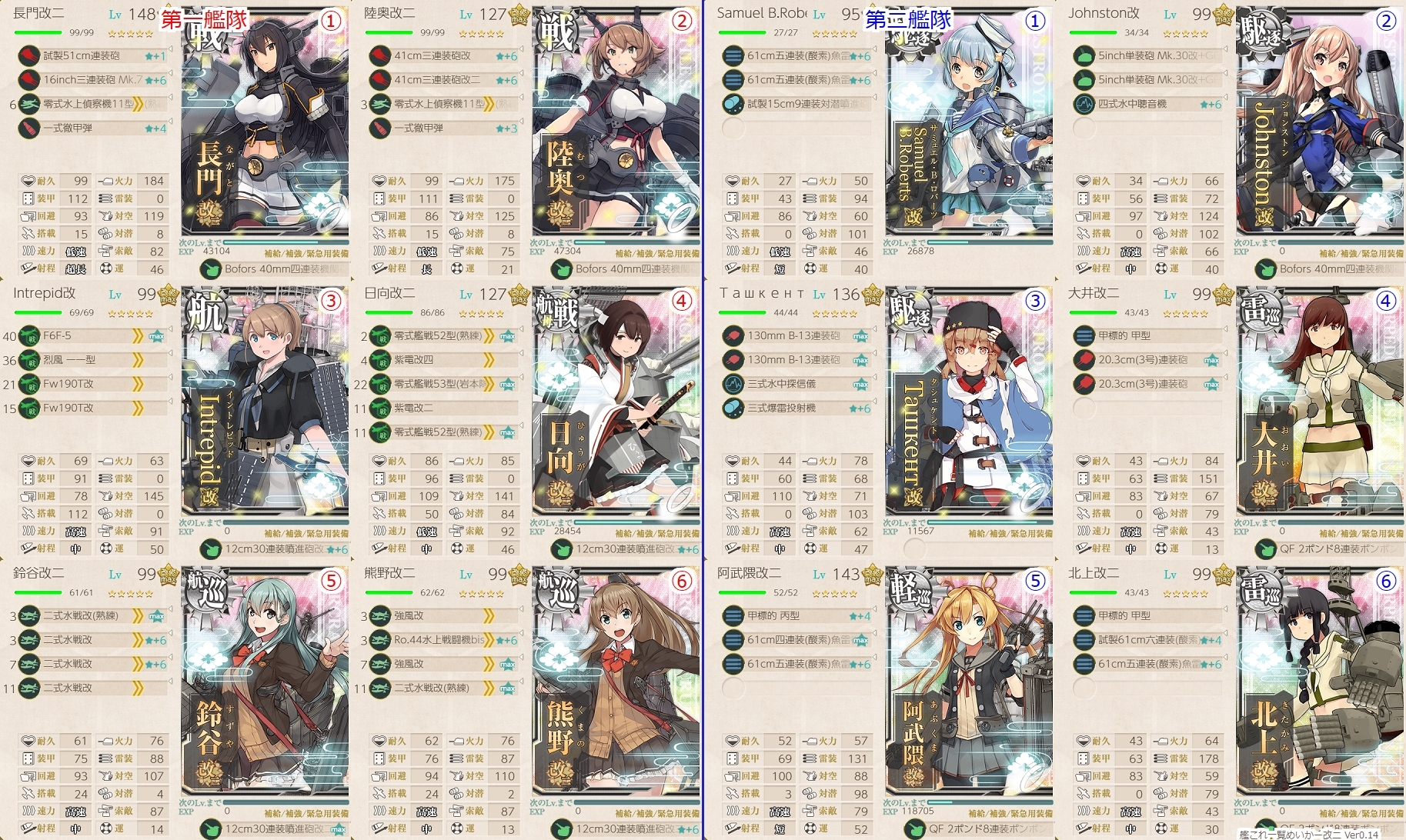
Task: Select the seaplane icon next to Ro.44水上戦闘機bis
Action: 380,640
